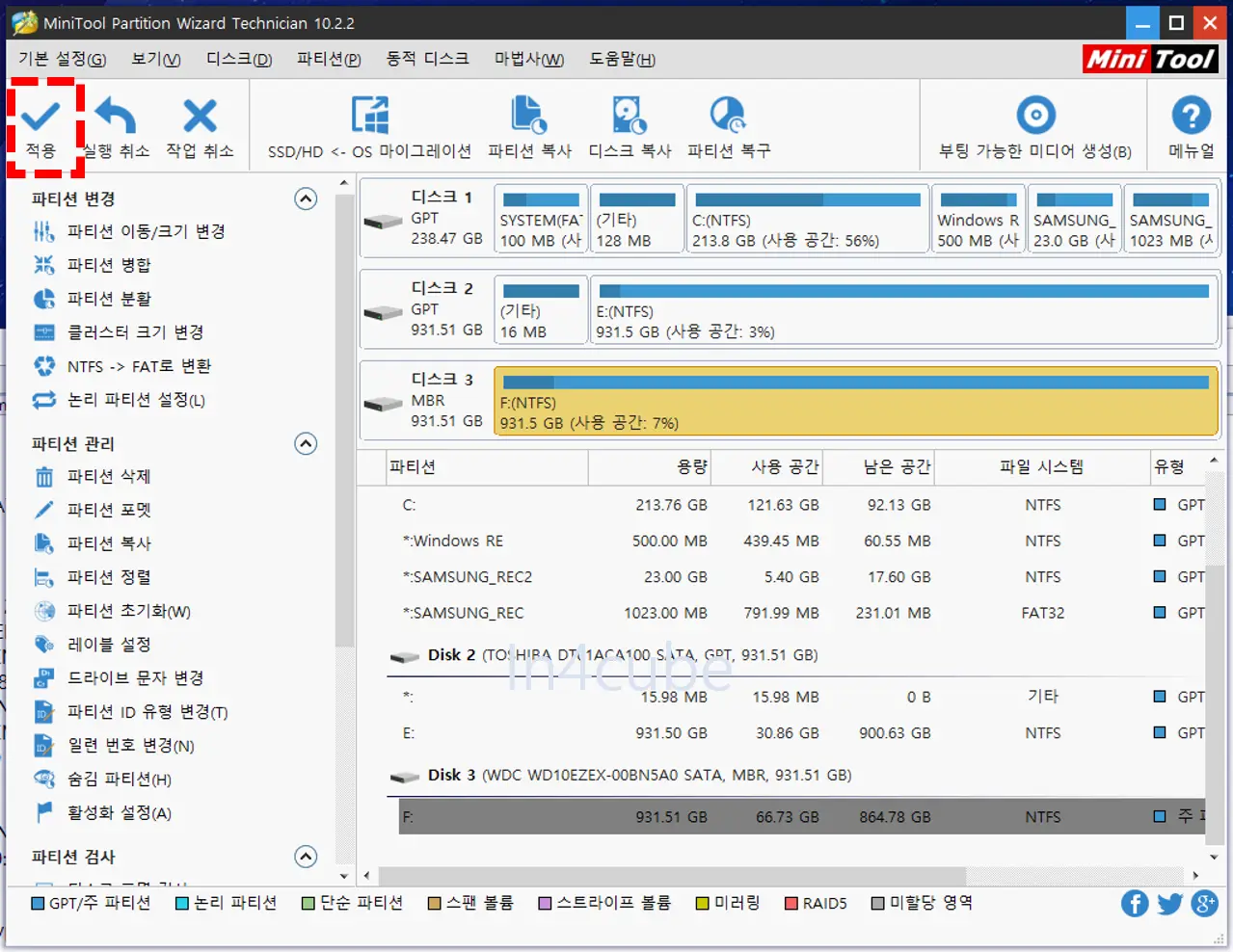The width and height of the screenshot is (1233, 952).
Task: Open the Facebook share icon
Action: tap(1135, 904)
